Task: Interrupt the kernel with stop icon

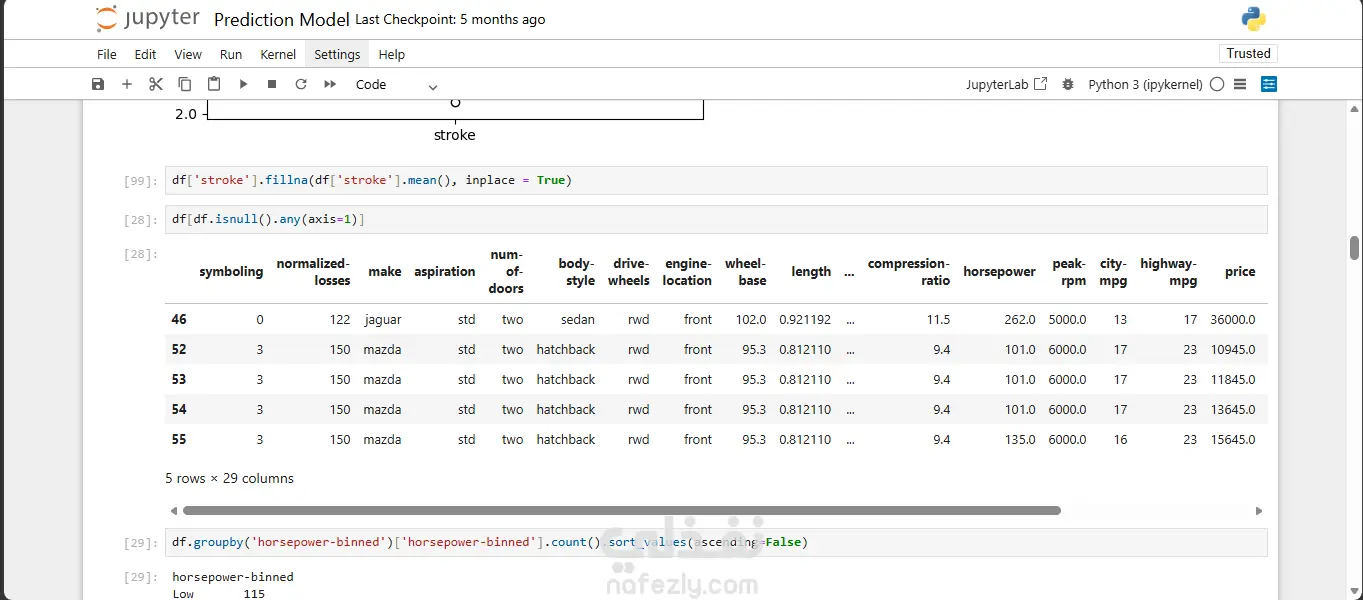Action: pos(272,84)
